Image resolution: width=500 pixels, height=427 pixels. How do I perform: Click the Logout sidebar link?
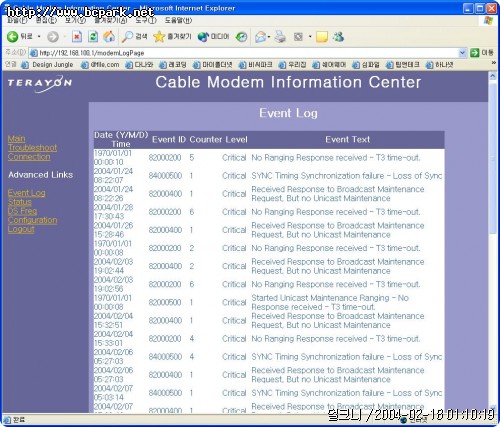(21, 229)
